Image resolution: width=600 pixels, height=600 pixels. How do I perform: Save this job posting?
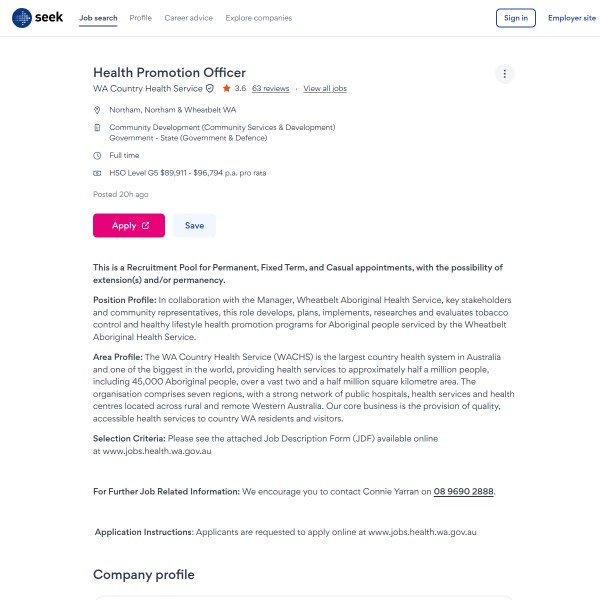click(194, 226)
